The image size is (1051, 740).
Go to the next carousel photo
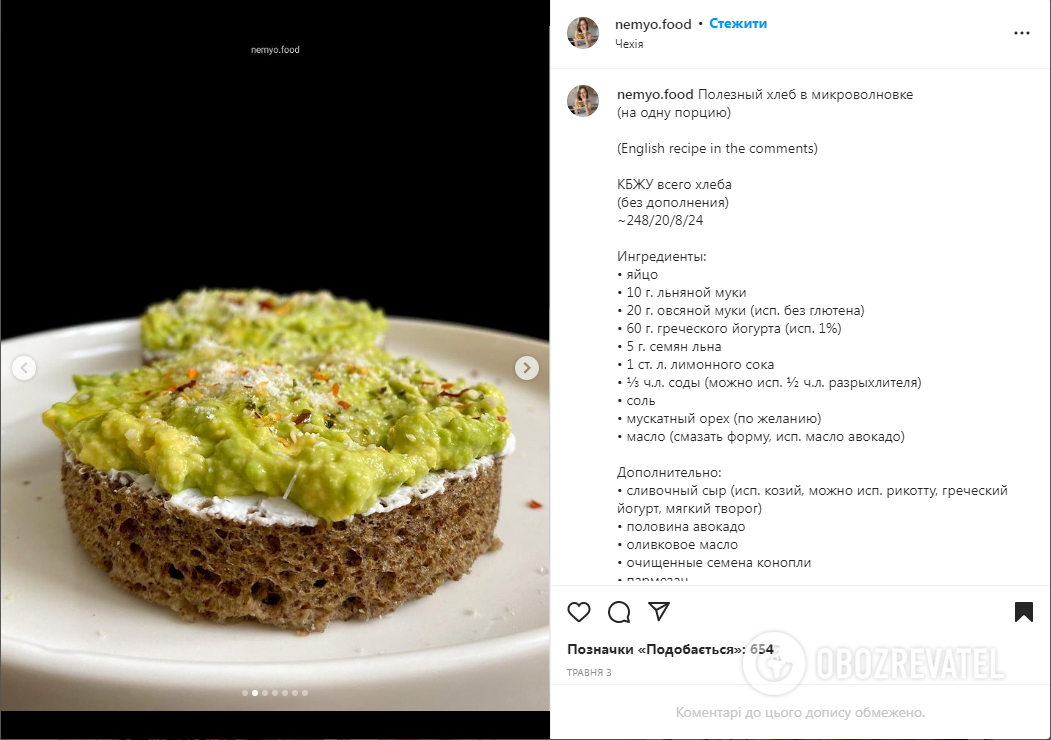pyautogui.click(x=527, y=367)
